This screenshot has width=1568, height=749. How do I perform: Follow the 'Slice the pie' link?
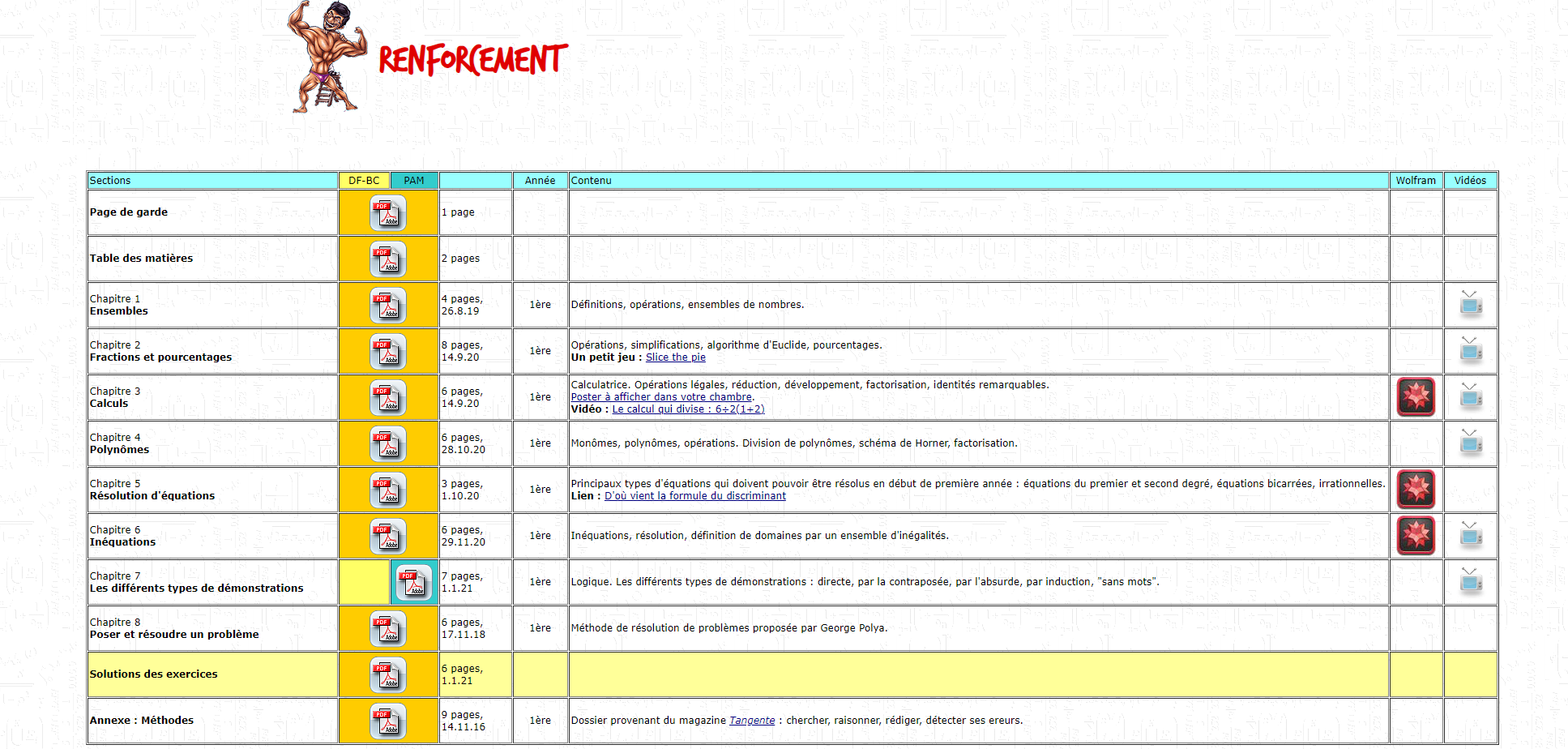675,357
